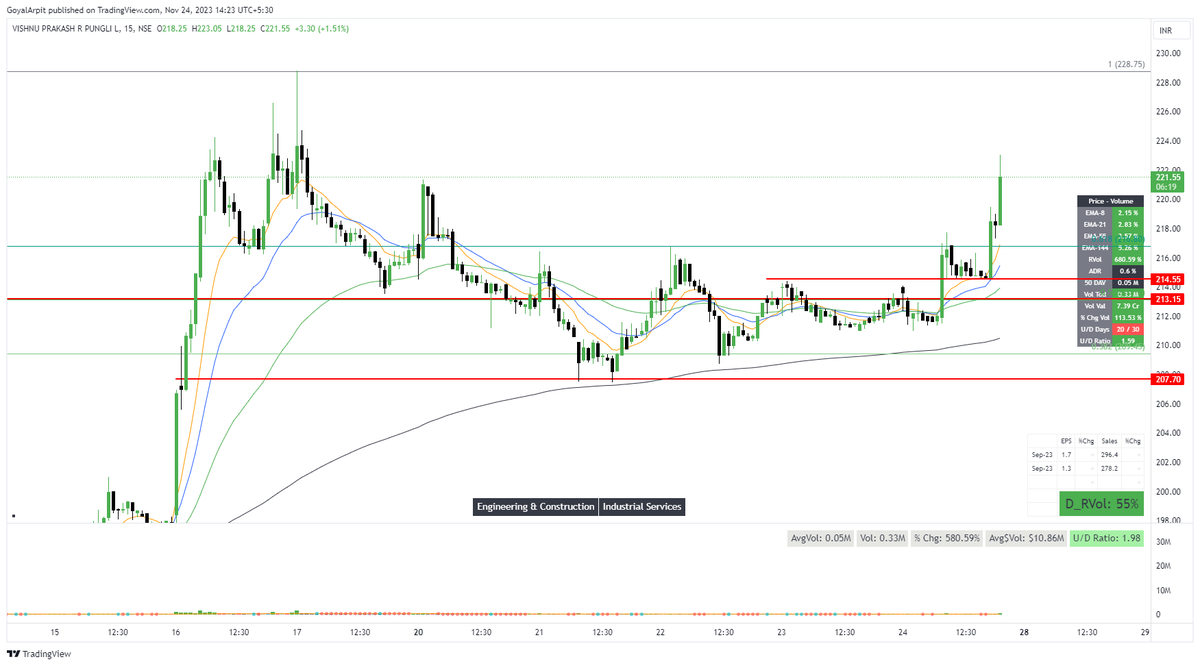Select the red 213.15 price label
Screen dimensions: 1200x666
pyautogui.click(x=1167, y=298)
